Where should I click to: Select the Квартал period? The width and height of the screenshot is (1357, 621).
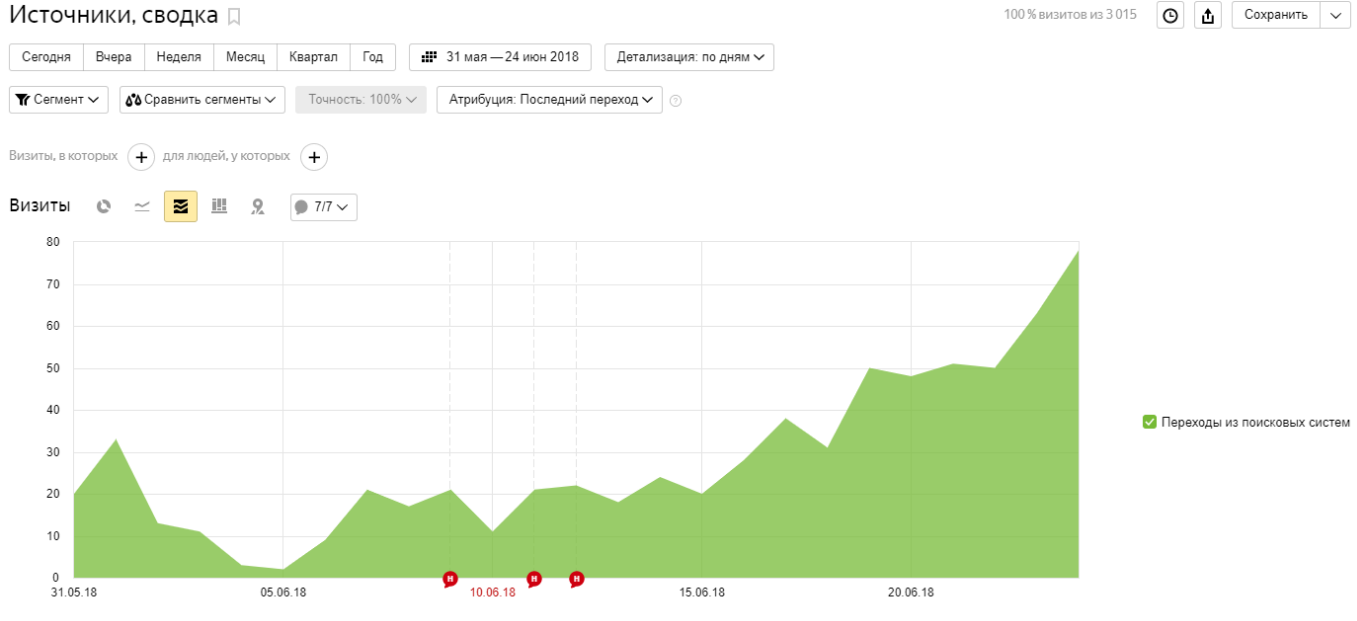pyautogui.click(x=313, y=57)
